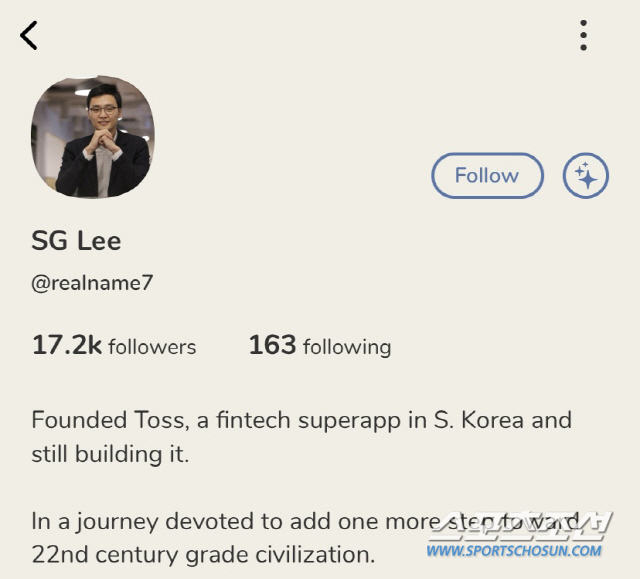The height and width of the screenshot is (579, 640).
Task: Follow SG Lee's profile
Action: (x=487, y=176)
